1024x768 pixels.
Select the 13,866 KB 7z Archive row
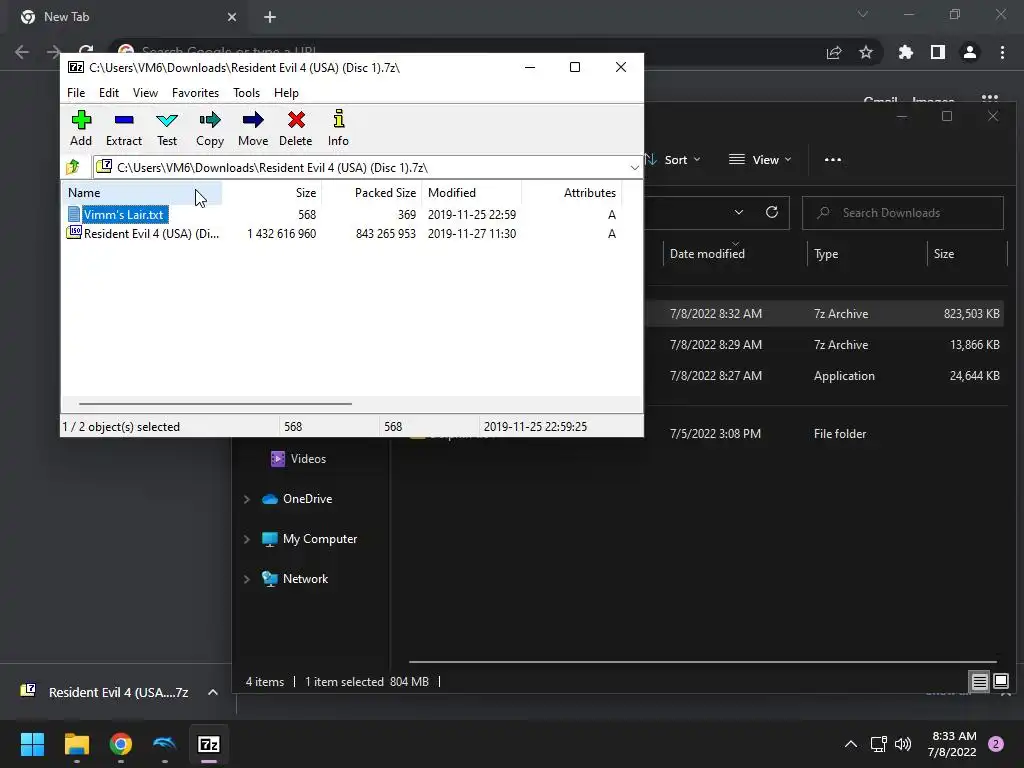click(825, 345)
